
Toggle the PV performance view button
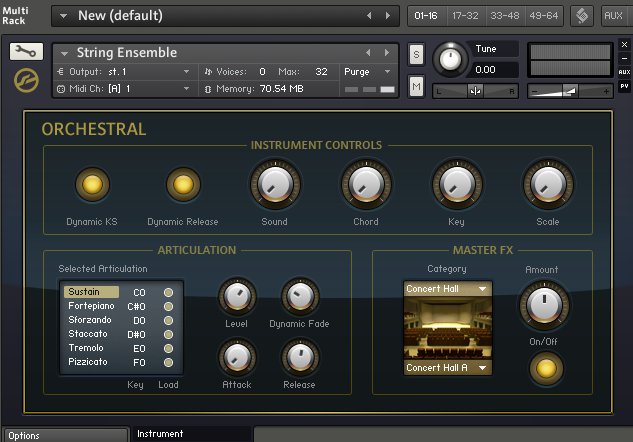tap(624, 86)
